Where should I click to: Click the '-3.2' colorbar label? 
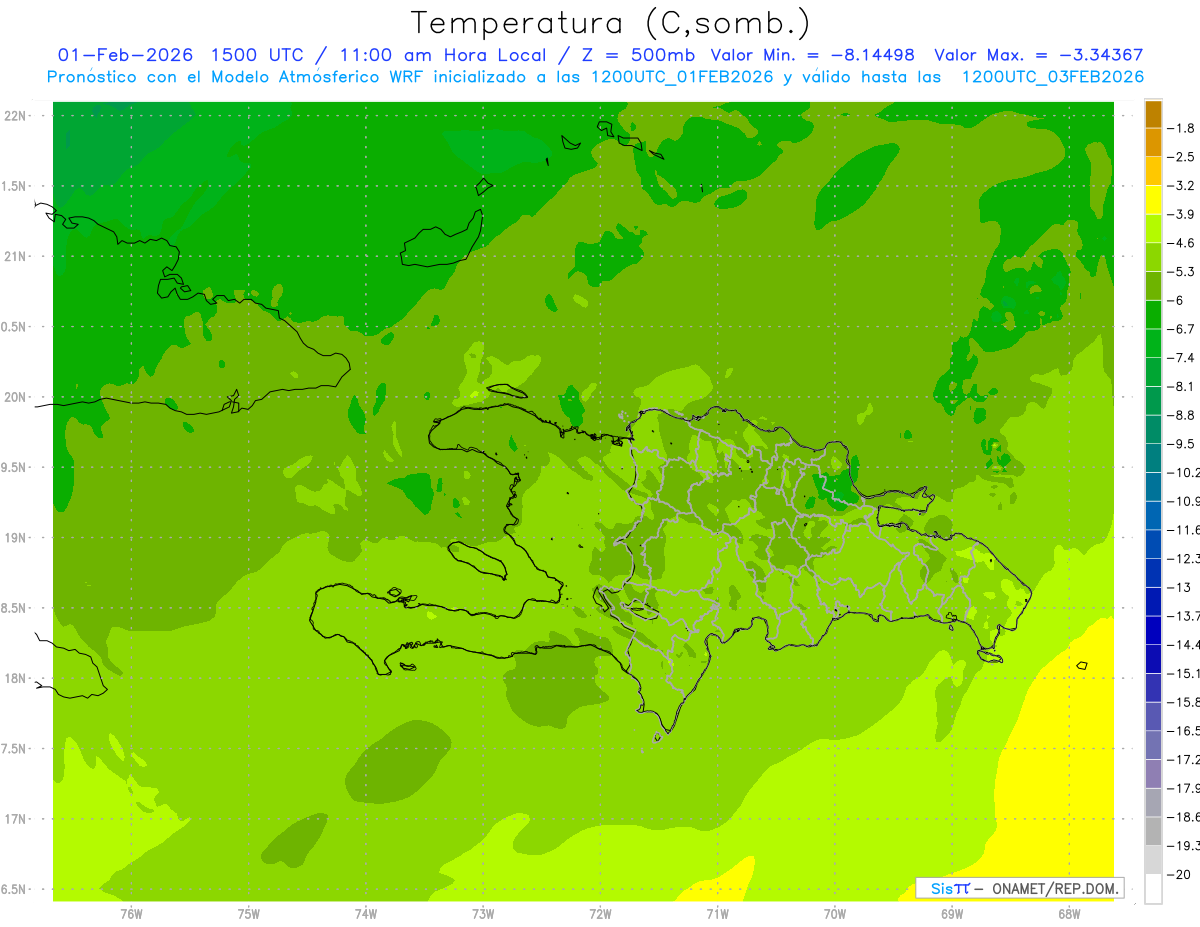coord(1182,186)
